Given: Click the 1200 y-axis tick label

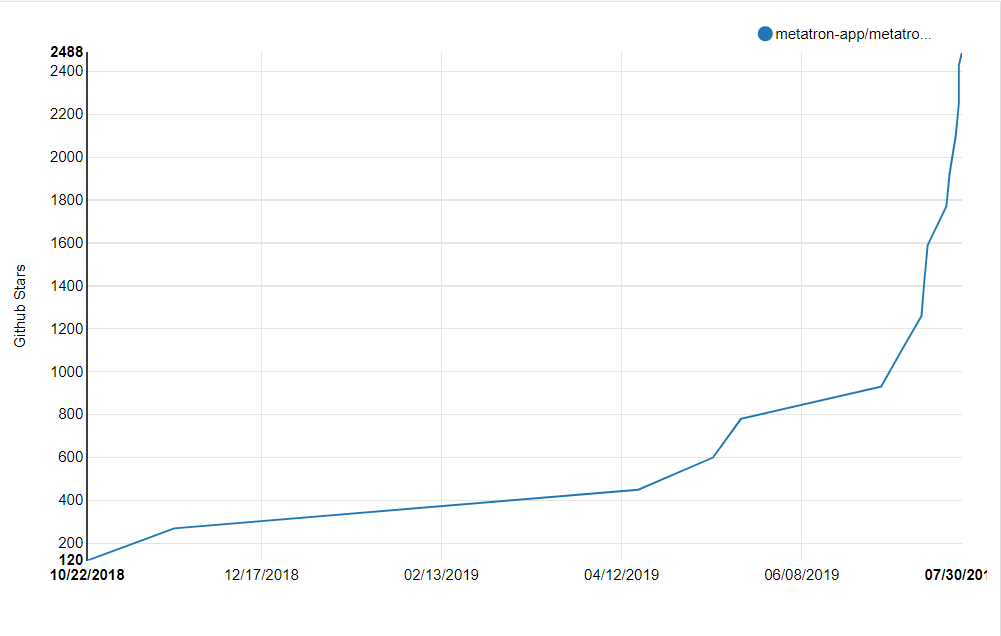Looking at the screenshot, I should (66, 329).
